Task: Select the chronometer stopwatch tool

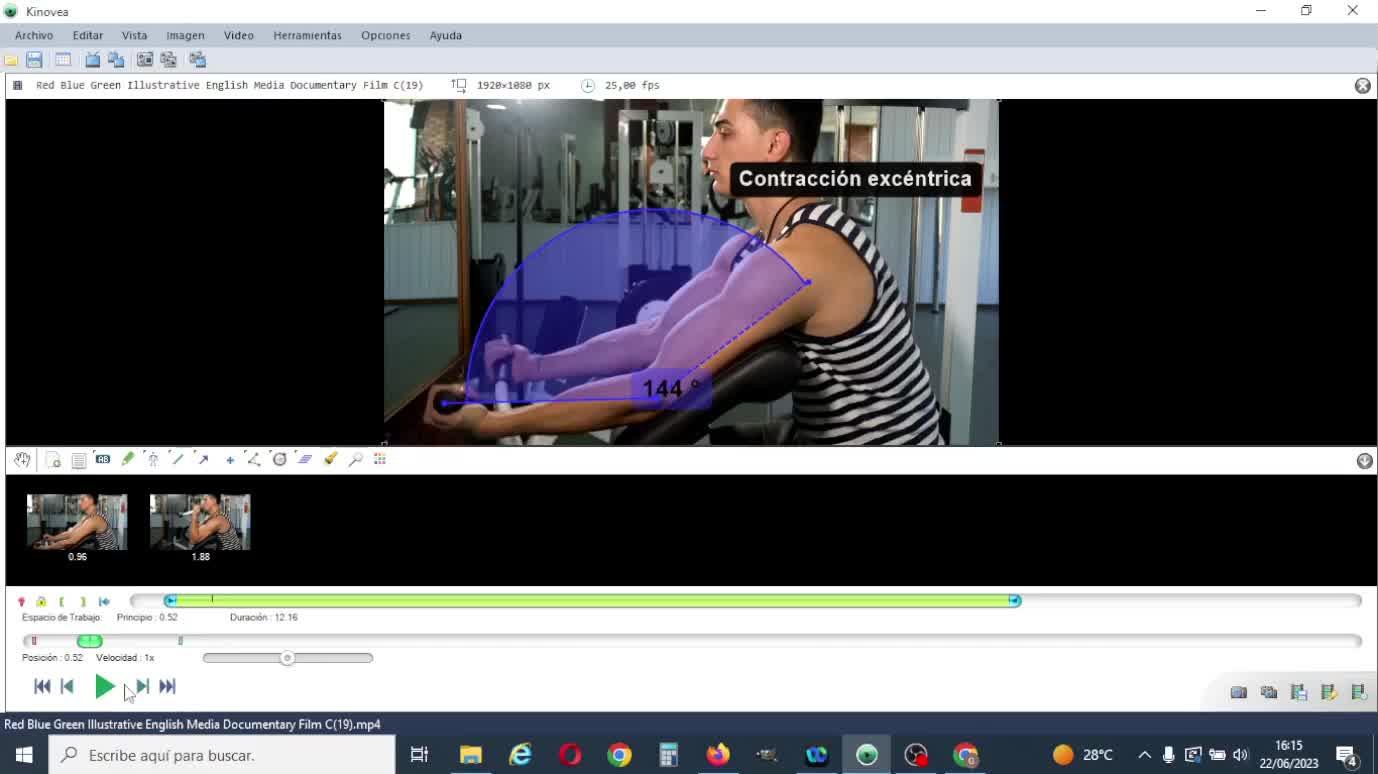Action: pos(280,459)
